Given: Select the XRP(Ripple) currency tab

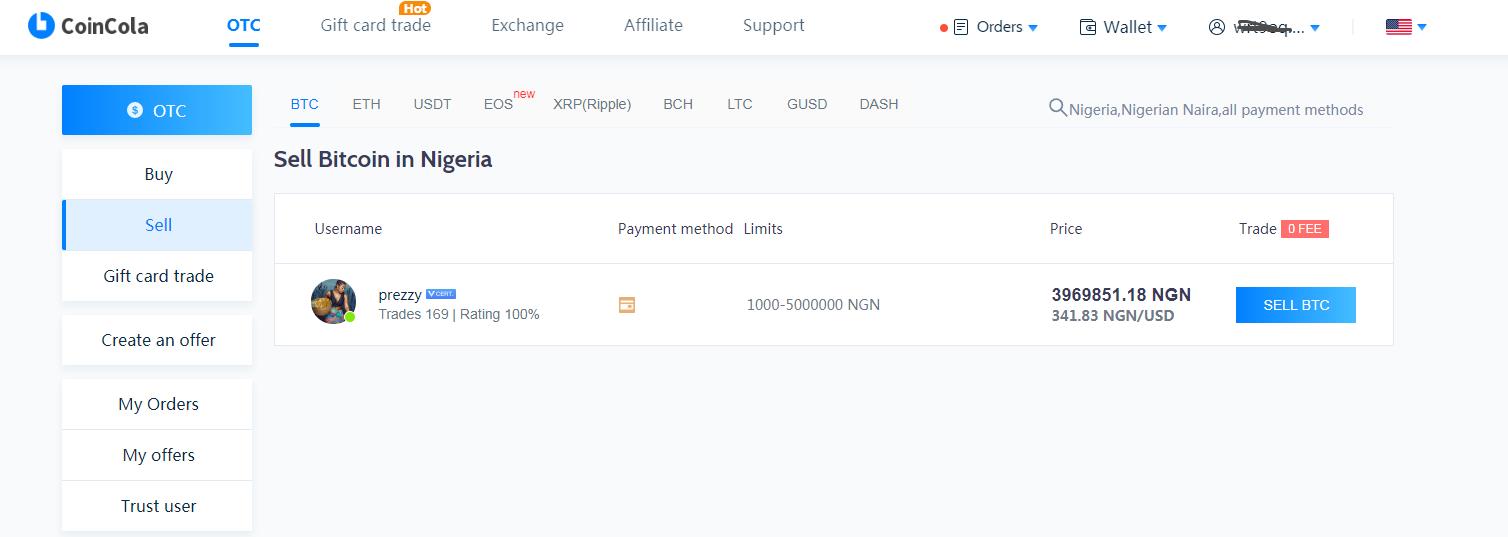Looking at the screenshot, I should click(592, 104).
